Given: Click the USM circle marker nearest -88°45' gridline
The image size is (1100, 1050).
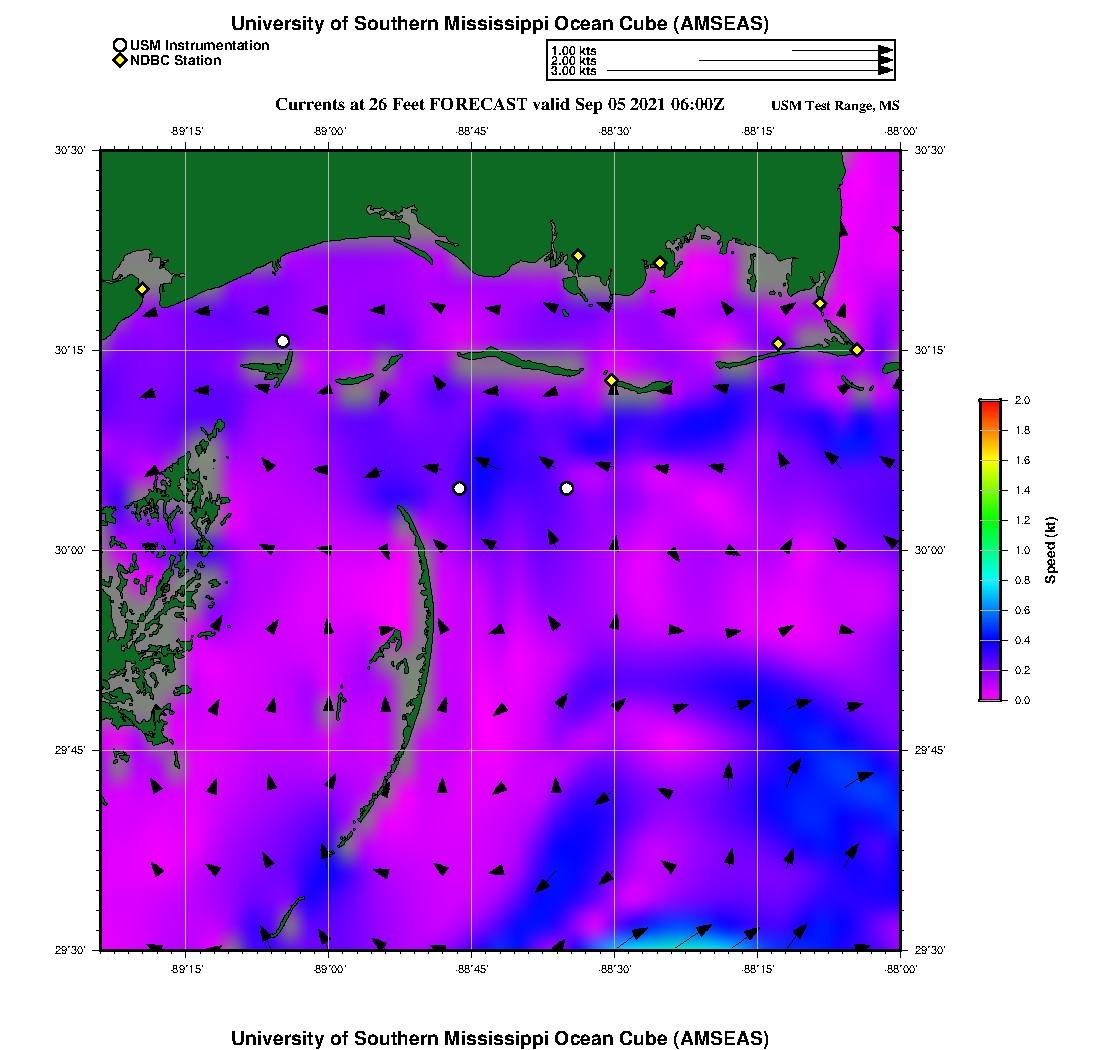Looking at the screenshot, I should tap(459, 488).
